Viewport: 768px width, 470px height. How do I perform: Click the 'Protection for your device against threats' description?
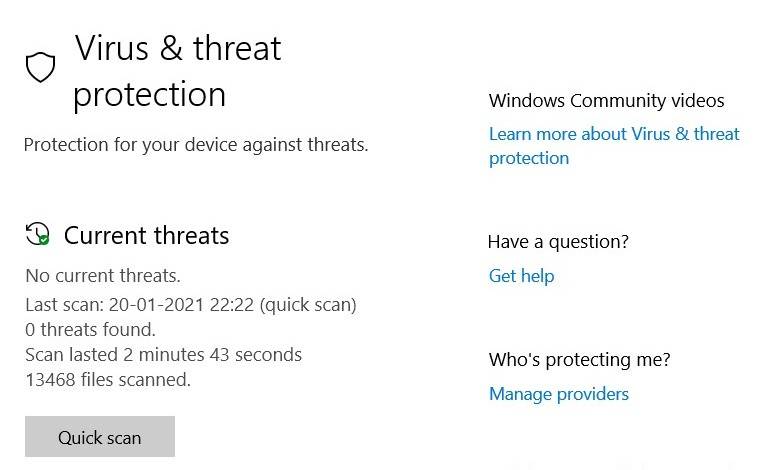(196, 144)
